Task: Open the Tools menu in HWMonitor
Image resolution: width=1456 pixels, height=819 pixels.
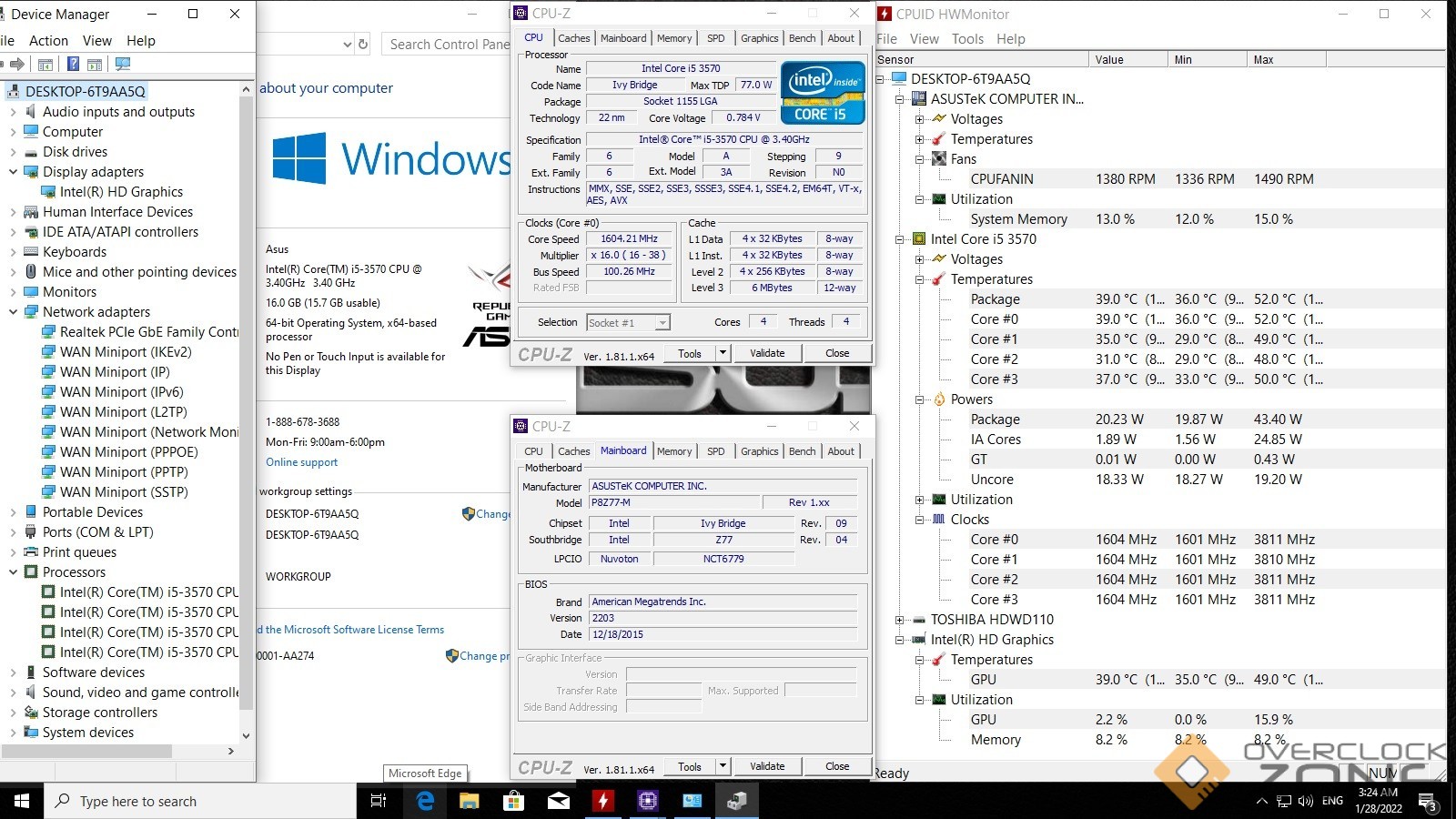Action: click(x=967, y=39)
